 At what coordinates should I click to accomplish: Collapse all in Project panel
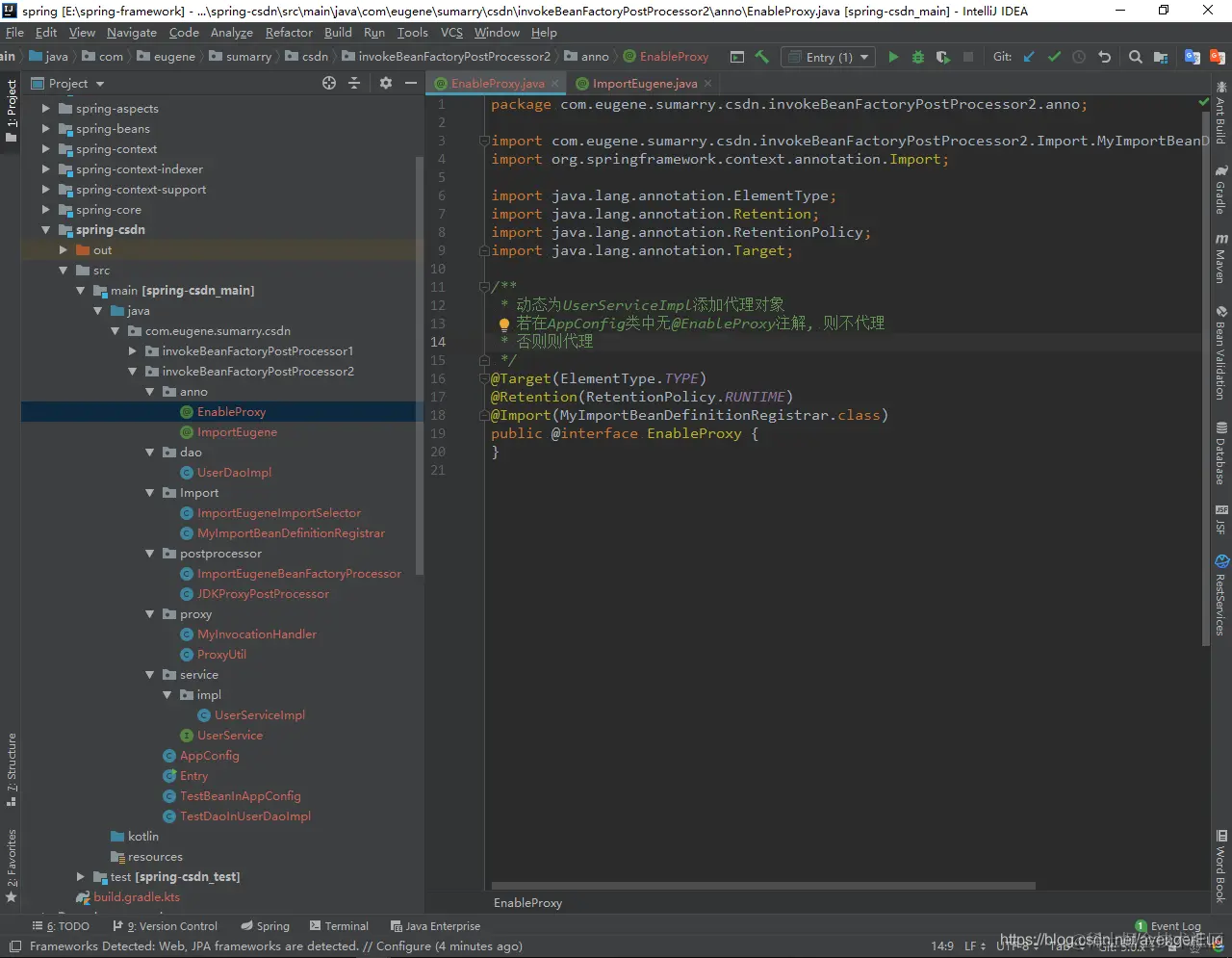click(354, 84)
